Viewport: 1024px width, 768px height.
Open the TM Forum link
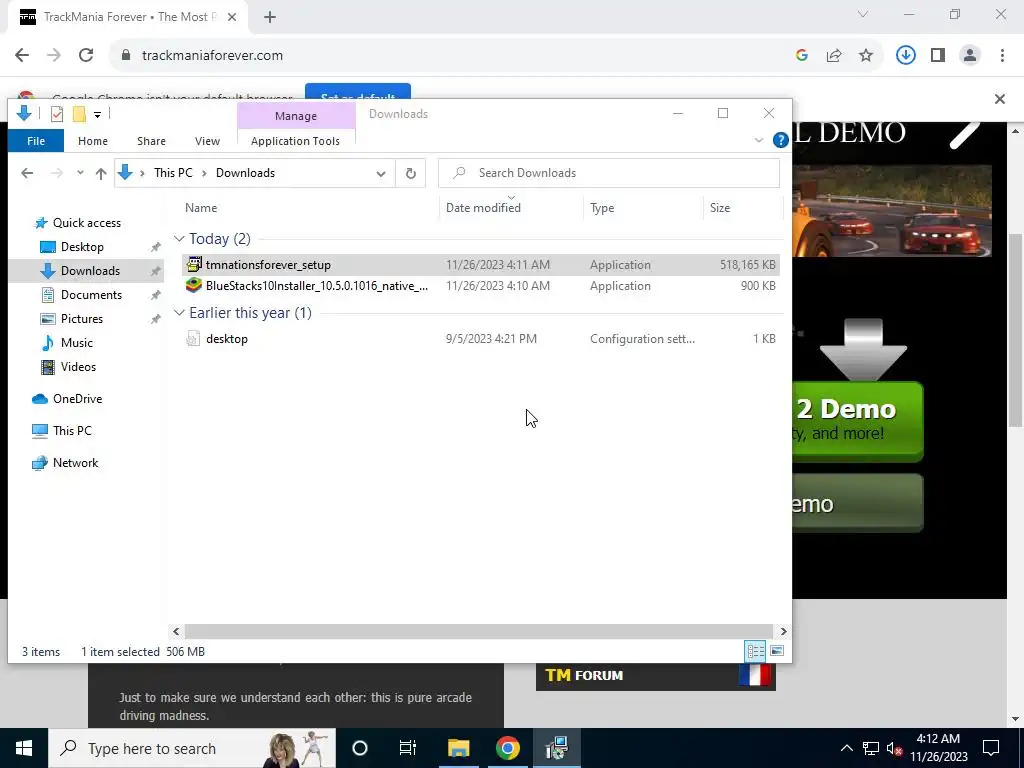coord(656,676)
